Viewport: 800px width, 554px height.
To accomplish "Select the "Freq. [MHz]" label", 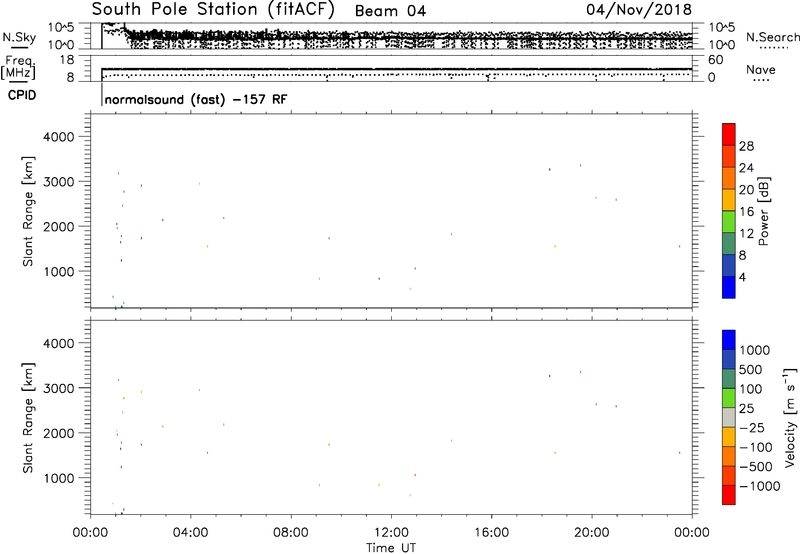I will [x=19, y=67].
